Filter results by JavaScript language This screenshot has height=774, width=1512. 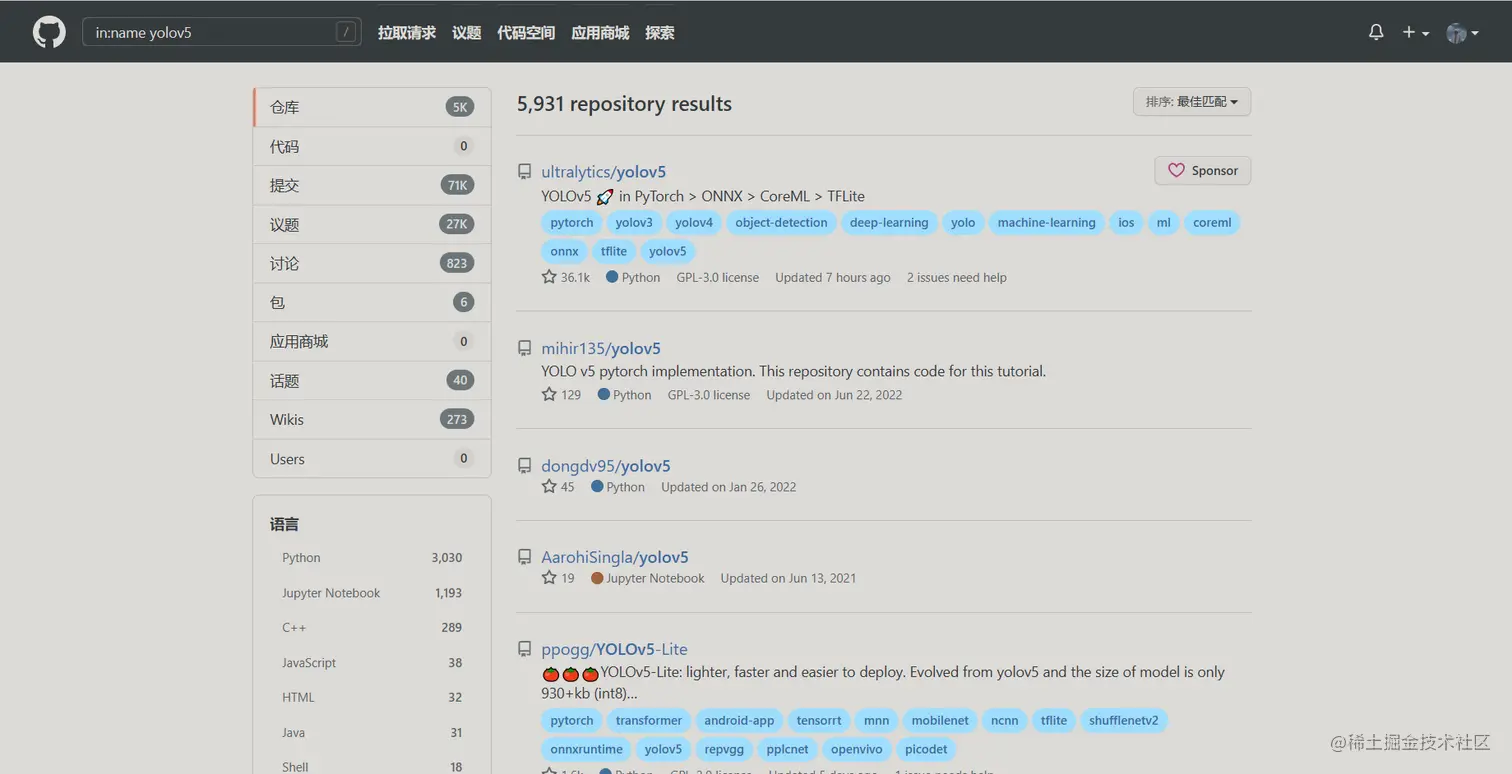[x=372, y=663]
